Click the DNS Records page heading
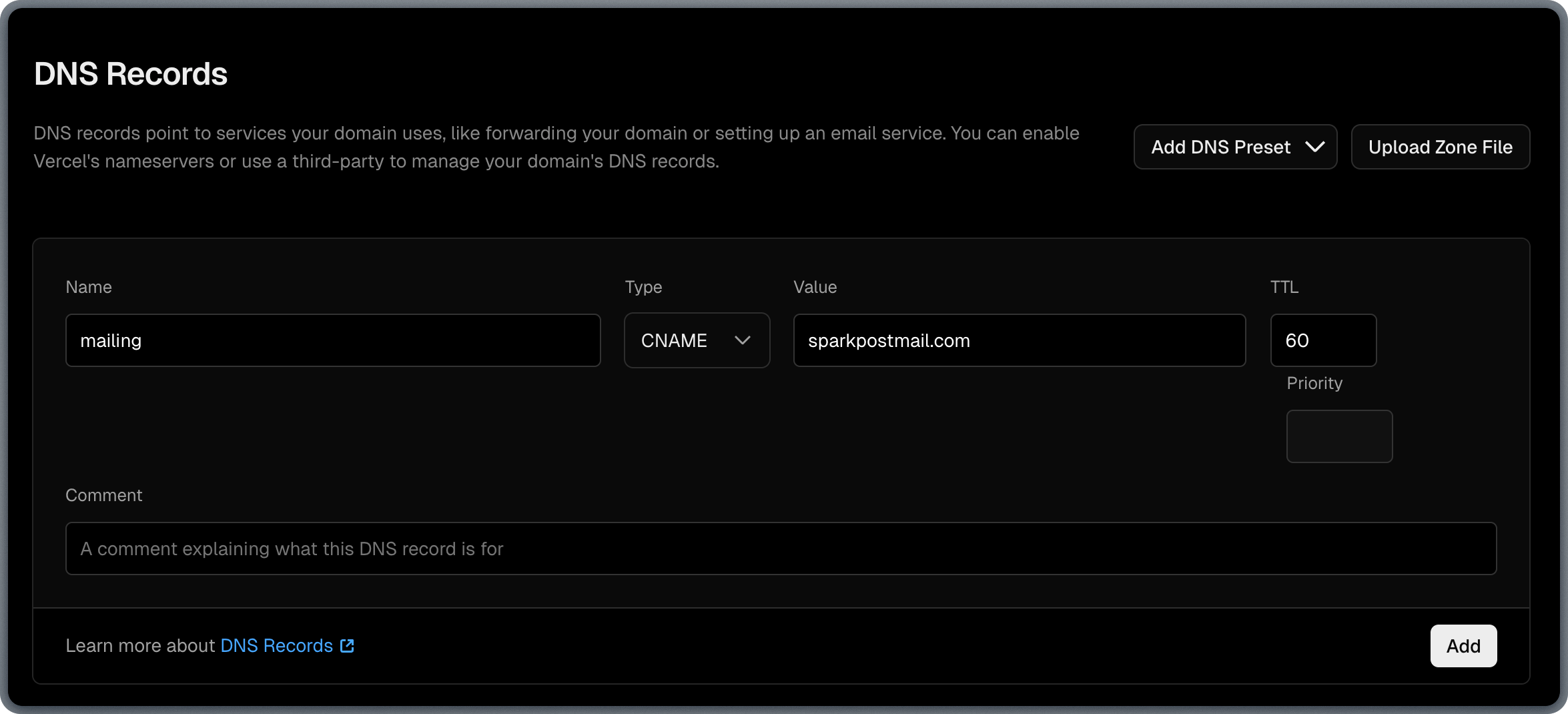This screenshot has height=714, width=1568. click(131, 73)
